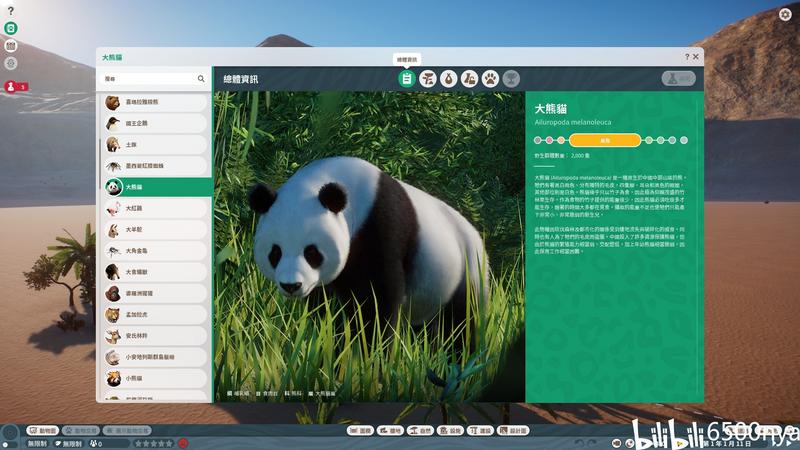Select the orangutan entry in the list
800x450 pixels.
pyautogui.click(x=156, y=293)
